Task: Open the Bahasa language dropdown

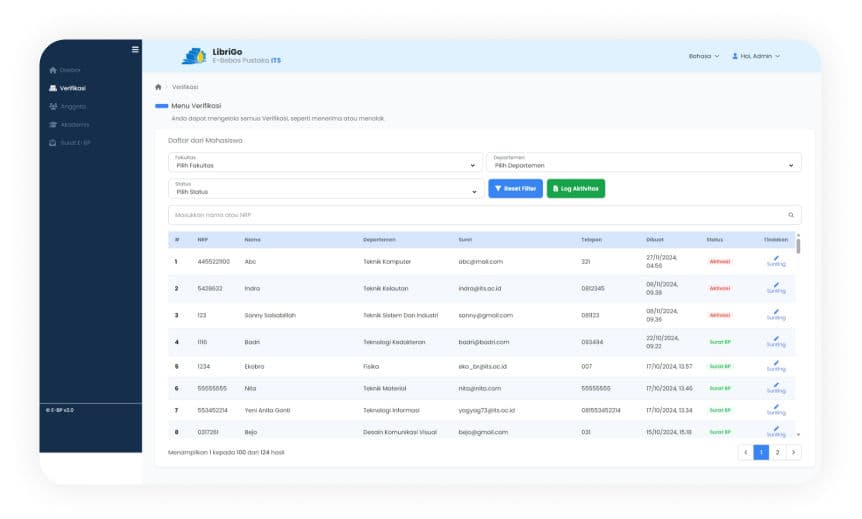Action: click(704, 56)
